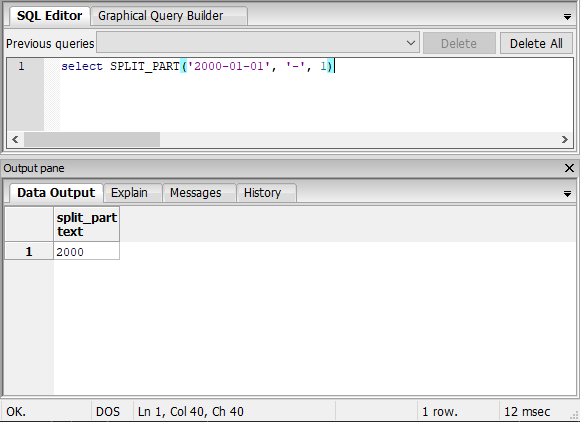Image resolution: width=580 pixels, height=422 pixels.
Task: Click the result cell with 2000
Action: tap(87, 251)
